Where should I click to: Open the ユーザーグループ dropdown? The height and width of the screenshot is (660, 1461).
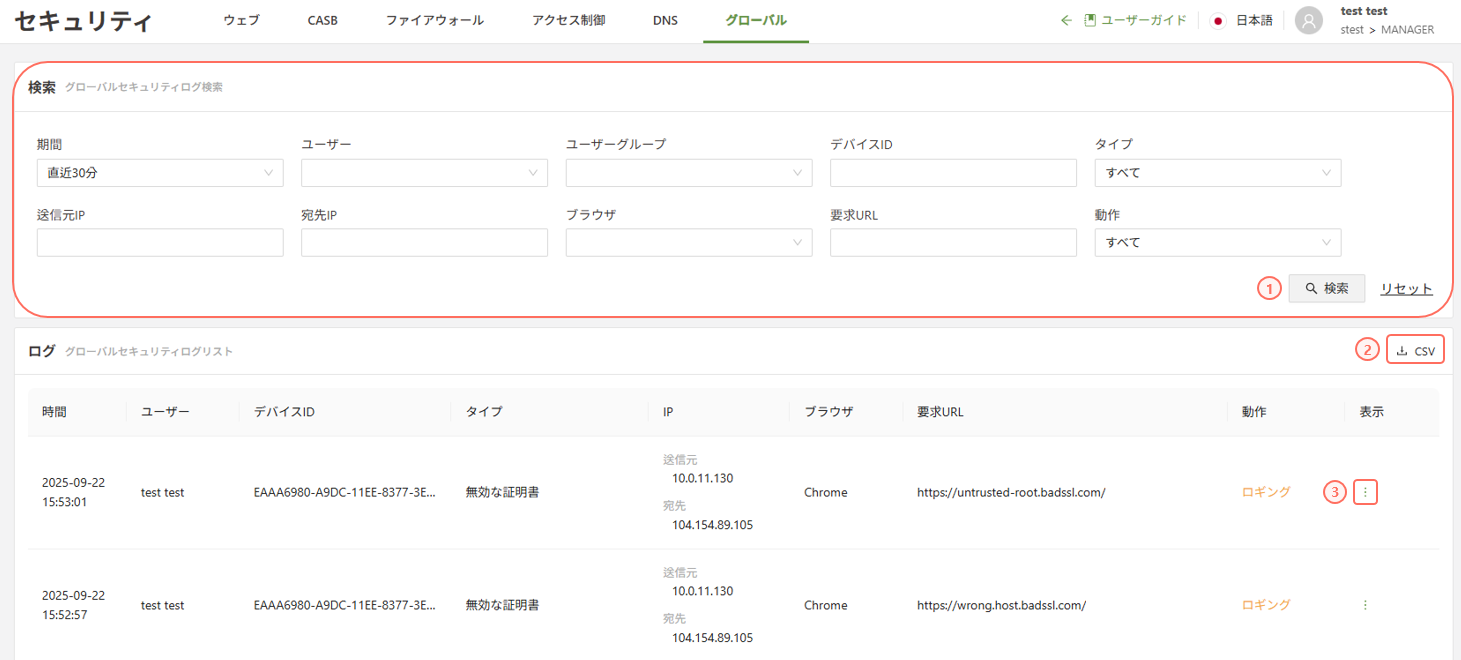click(688, 173)
